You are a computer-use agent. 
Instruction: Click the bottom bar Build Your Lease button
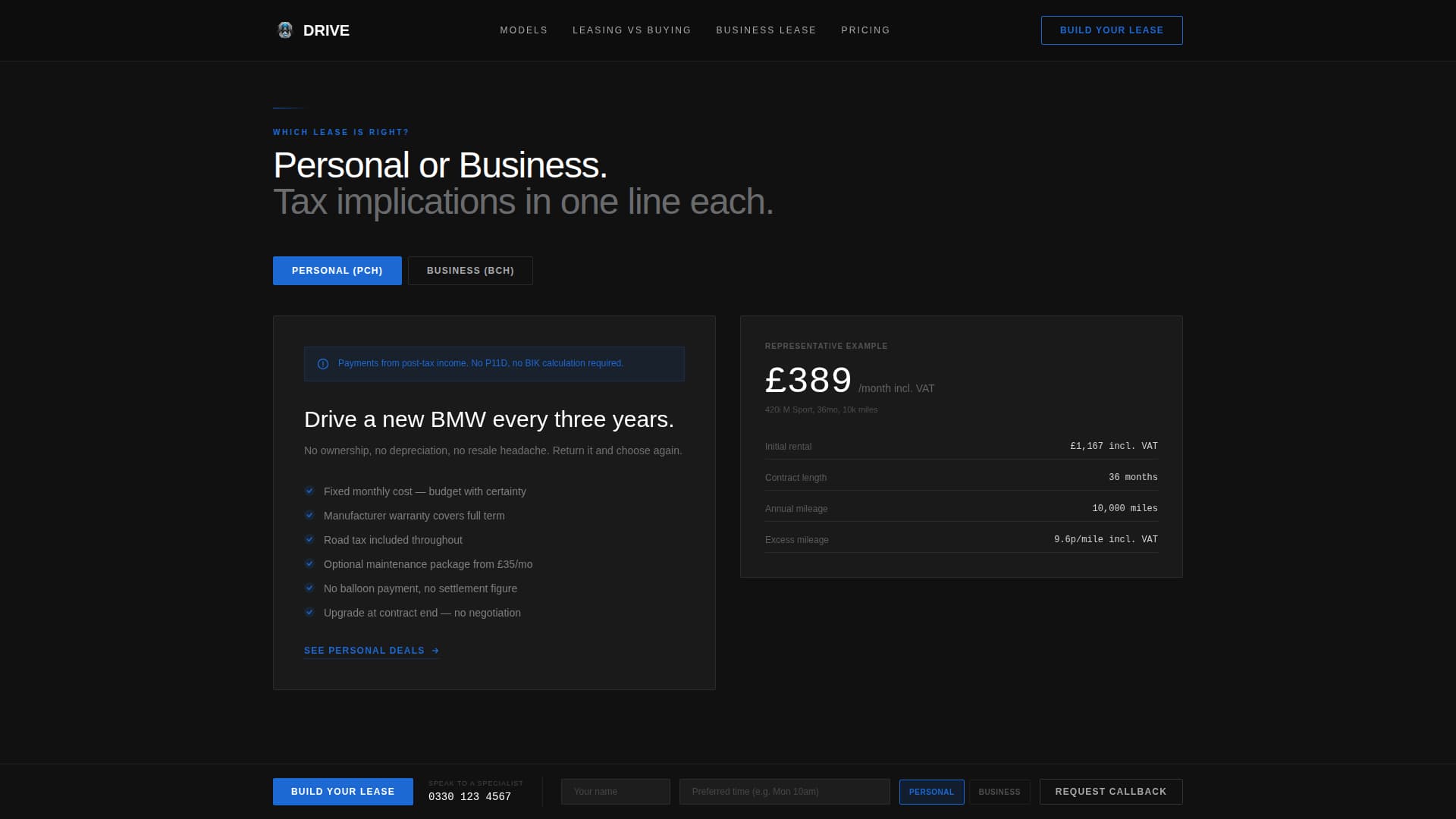(x=343, y=792)
